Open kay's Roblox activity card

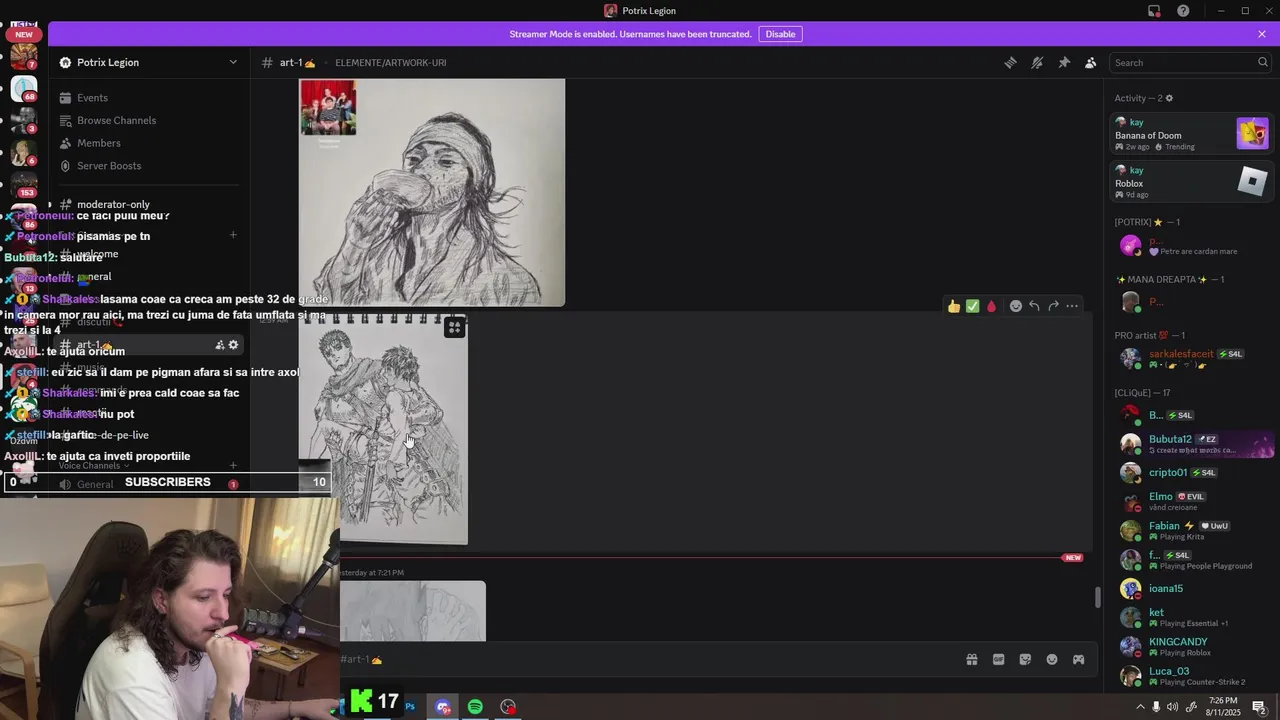[1191, 181]
